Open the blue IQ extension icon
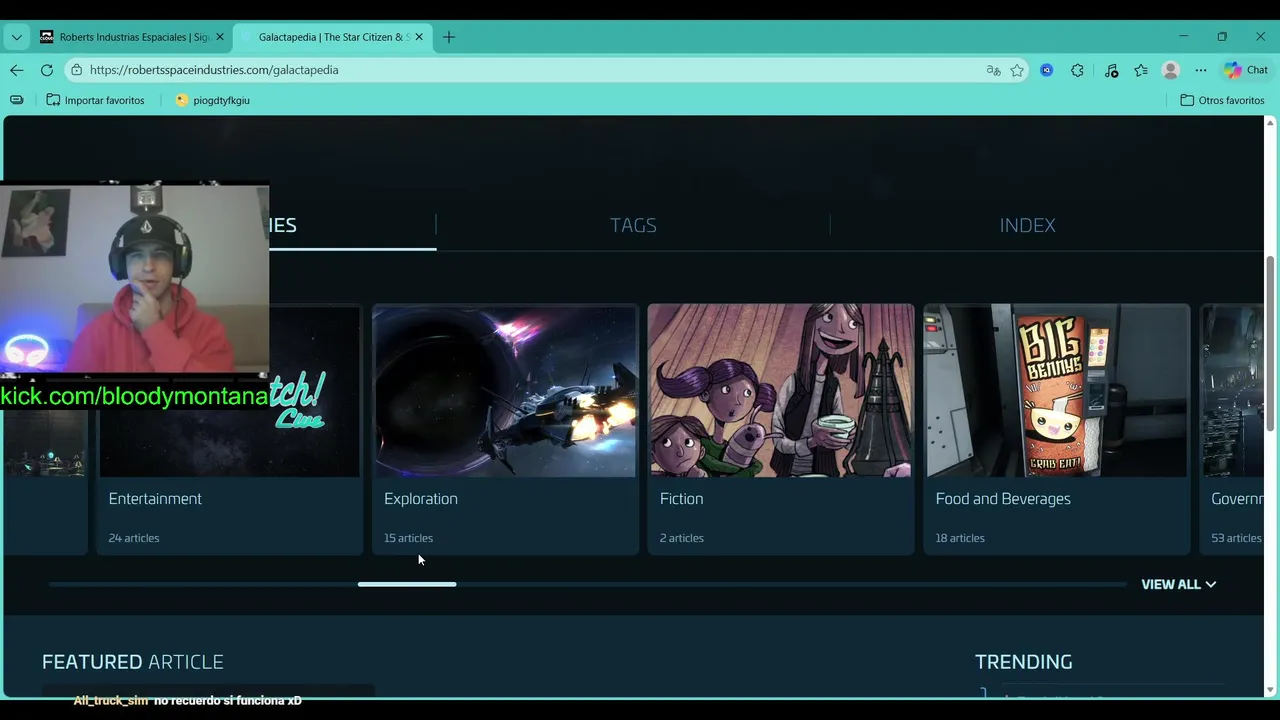The width and height of the screenshot is (1280, 720). coord(1047,70)
